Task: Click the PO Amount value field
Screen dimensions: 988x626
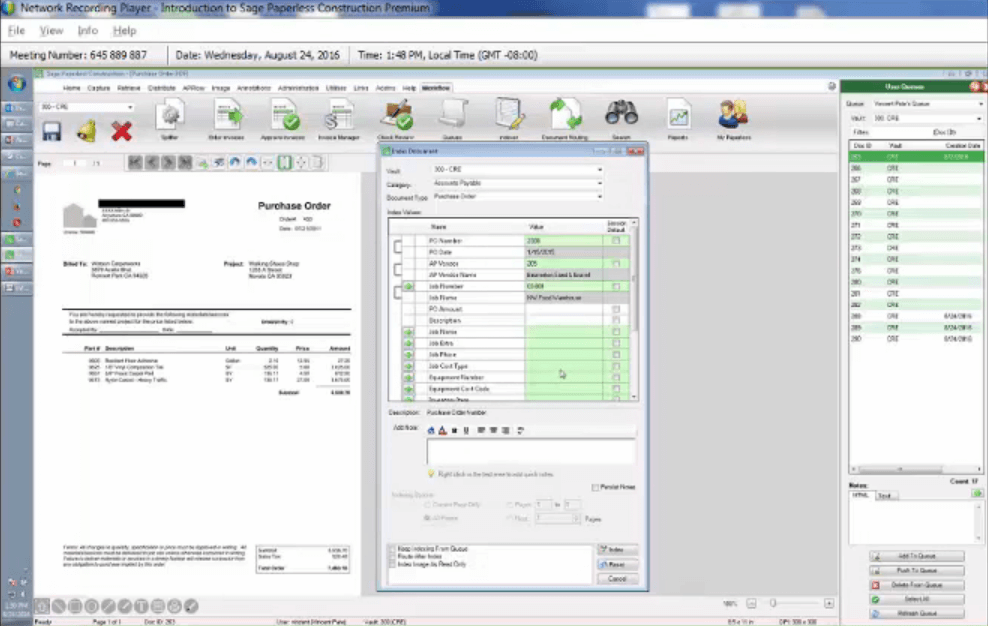Action: point(563,309)
